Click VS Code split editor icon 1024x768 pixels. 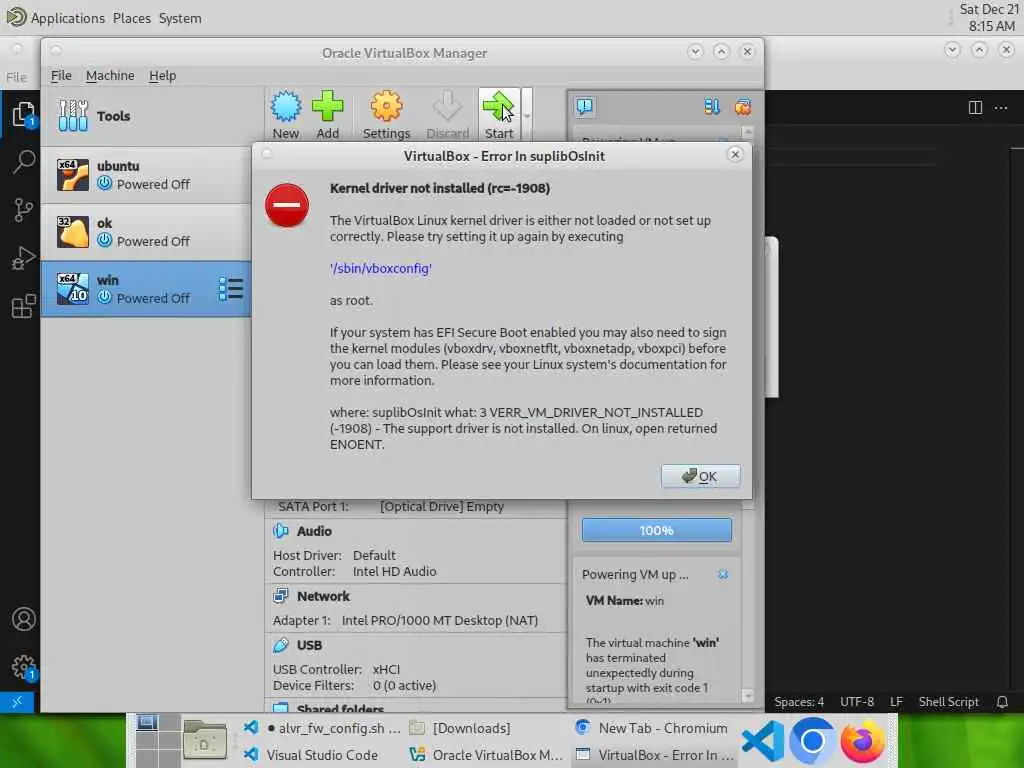[x=975, y=107]
